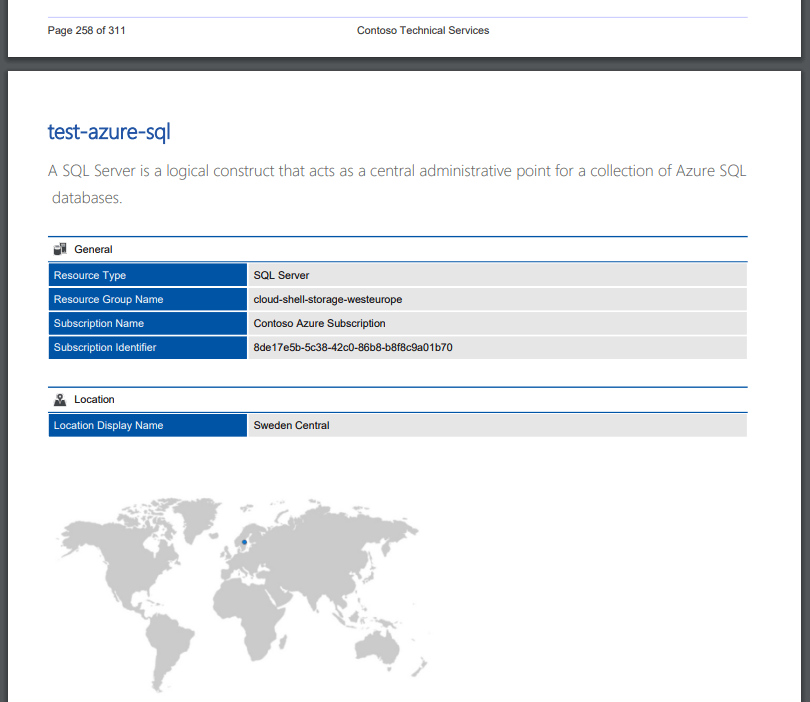Screen dimensions: 810x702
Task: Select the Sweden Central value
Action: click(x=291, y=425)
